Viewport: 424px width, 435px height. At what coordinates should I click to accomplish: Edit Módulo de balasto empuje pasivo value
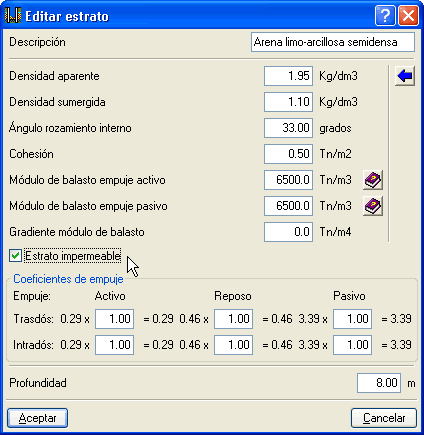point(288,206)
